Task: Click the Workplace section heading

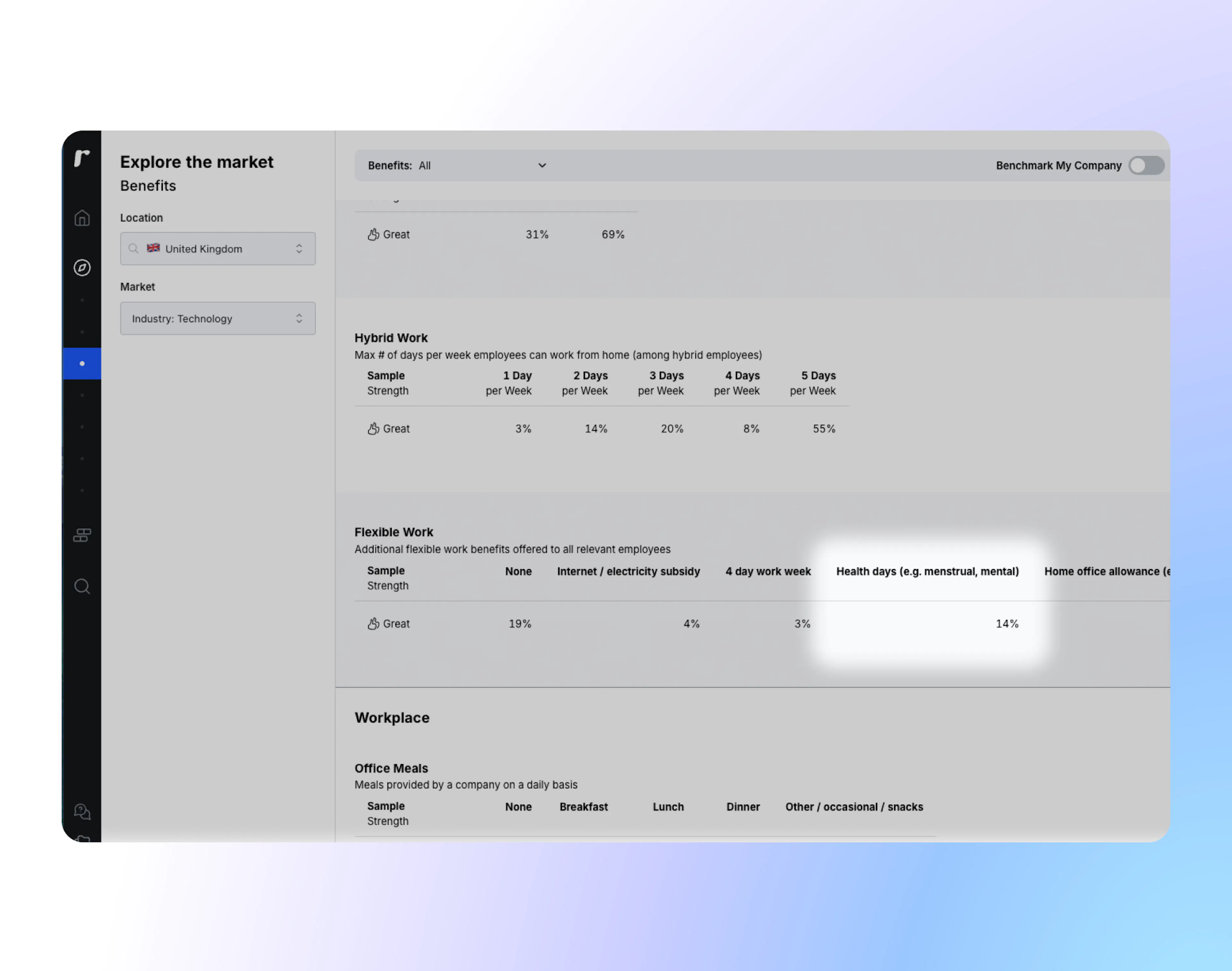Action: (392, 718)
